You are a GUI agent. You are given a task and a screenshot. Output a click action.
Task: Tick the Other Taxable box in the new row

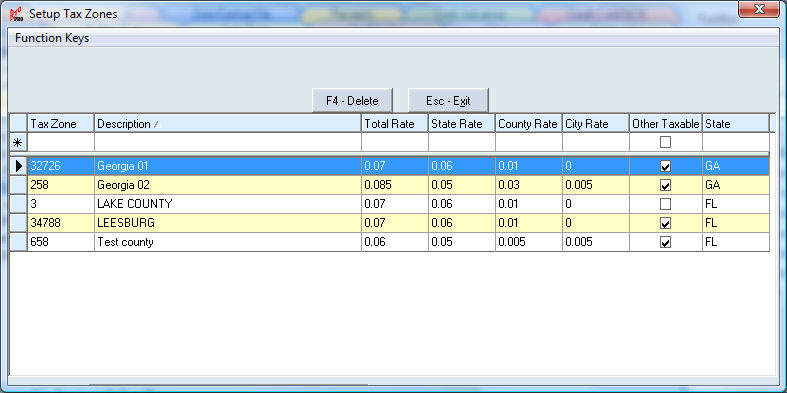coord(666,143)
